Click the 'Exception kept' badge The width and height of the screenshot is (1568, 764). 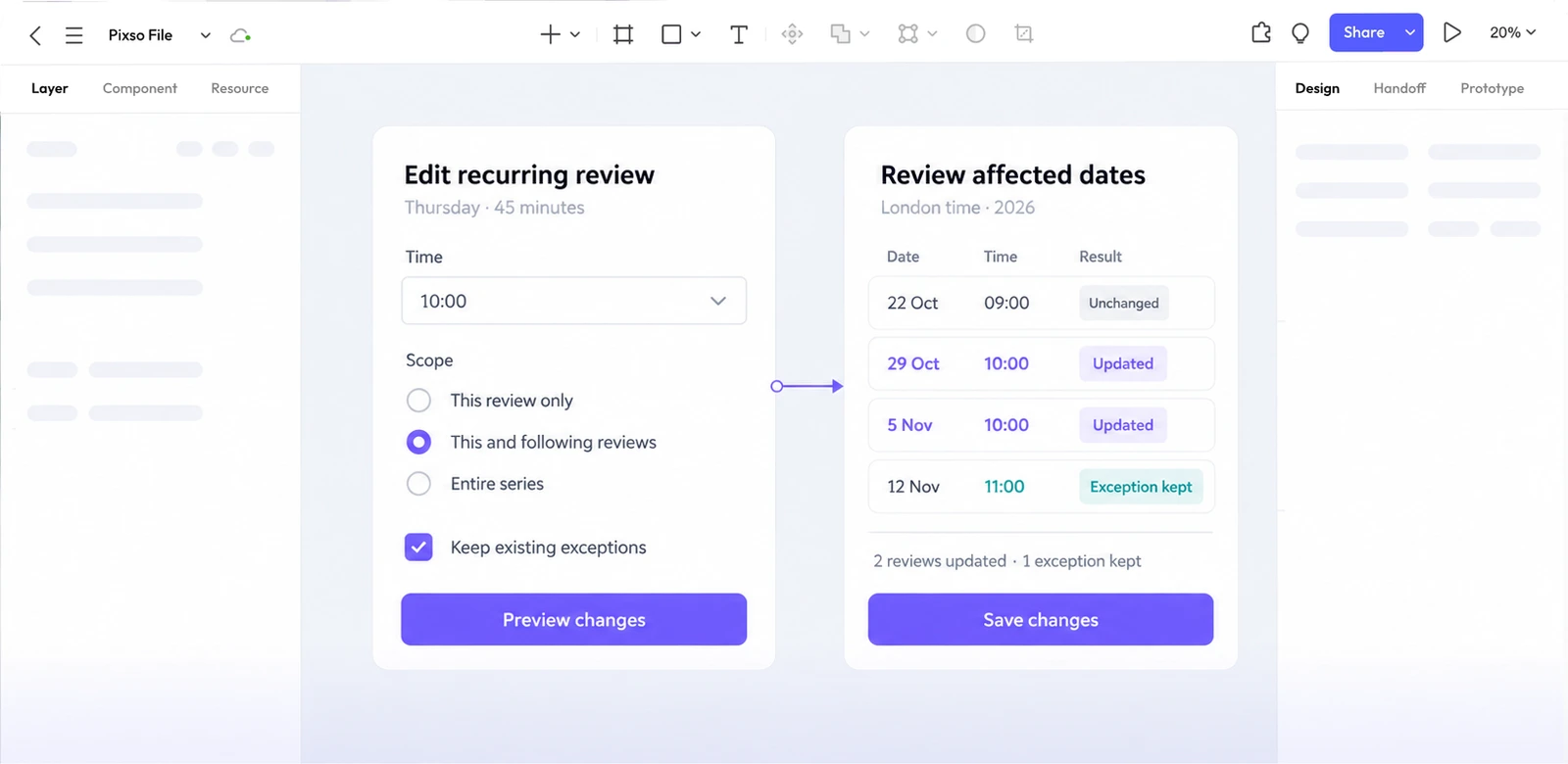[1141, 487]
